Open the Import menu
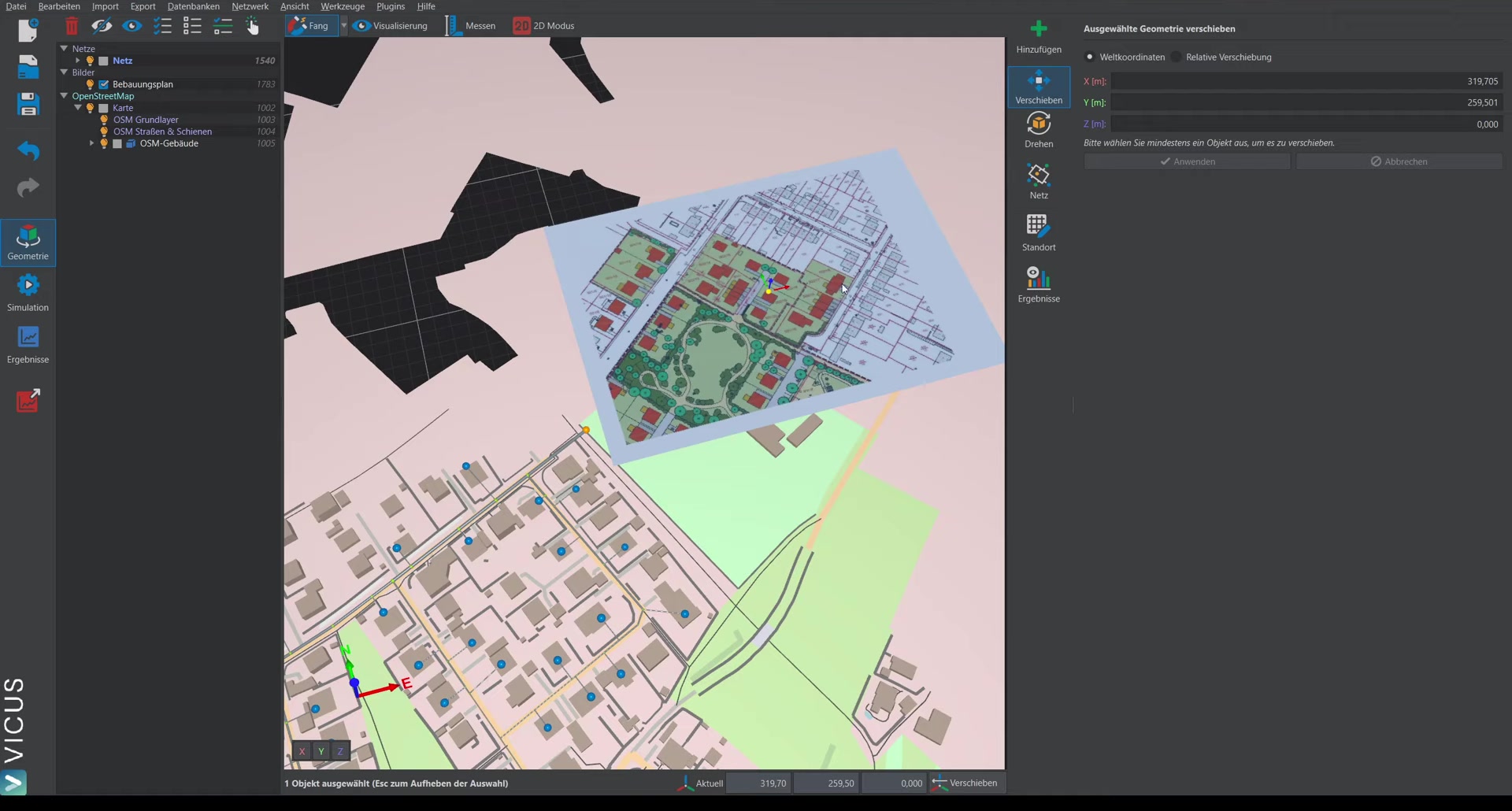The width and height of the screenshot is (1512, 811). 106,6
